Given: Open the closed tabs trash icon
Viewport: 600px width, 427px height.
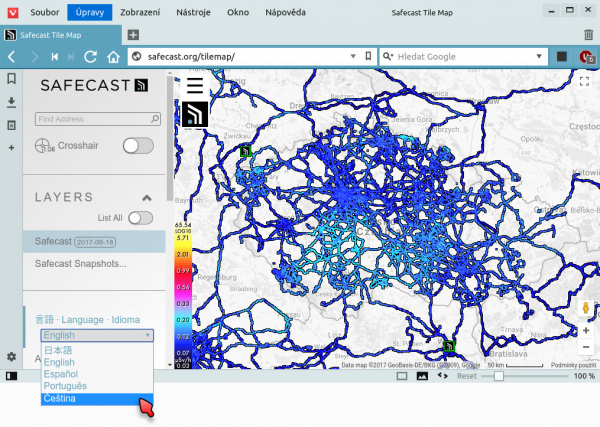Looking at the screenshot, I should pyautogui.click(x=589, y=35).
